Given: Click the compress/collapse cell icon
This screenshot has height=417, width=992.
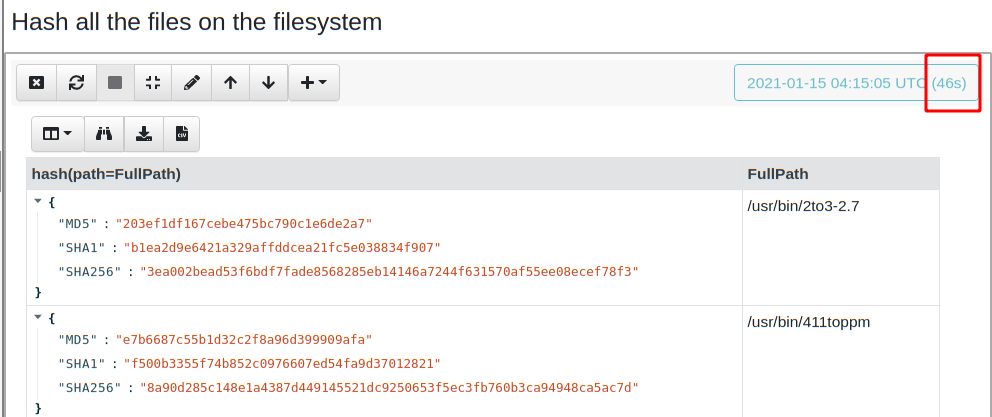Looking at the screenshot, I should pos(153,83).
